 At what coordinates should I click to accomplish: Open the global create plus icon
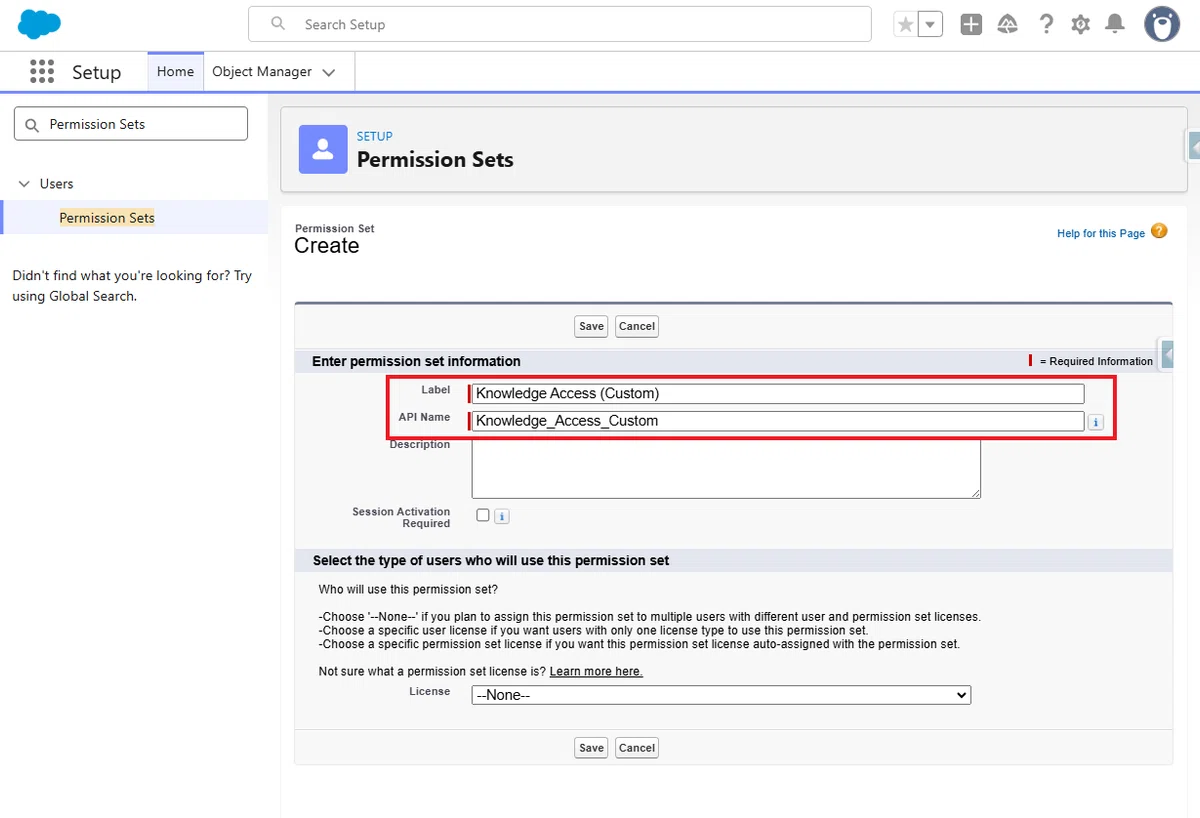(971, 25)
